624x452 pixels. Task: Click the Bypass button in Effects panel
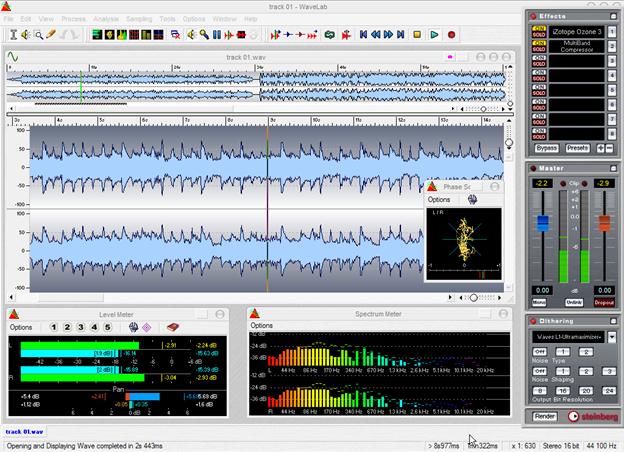(x=547, y=148)
